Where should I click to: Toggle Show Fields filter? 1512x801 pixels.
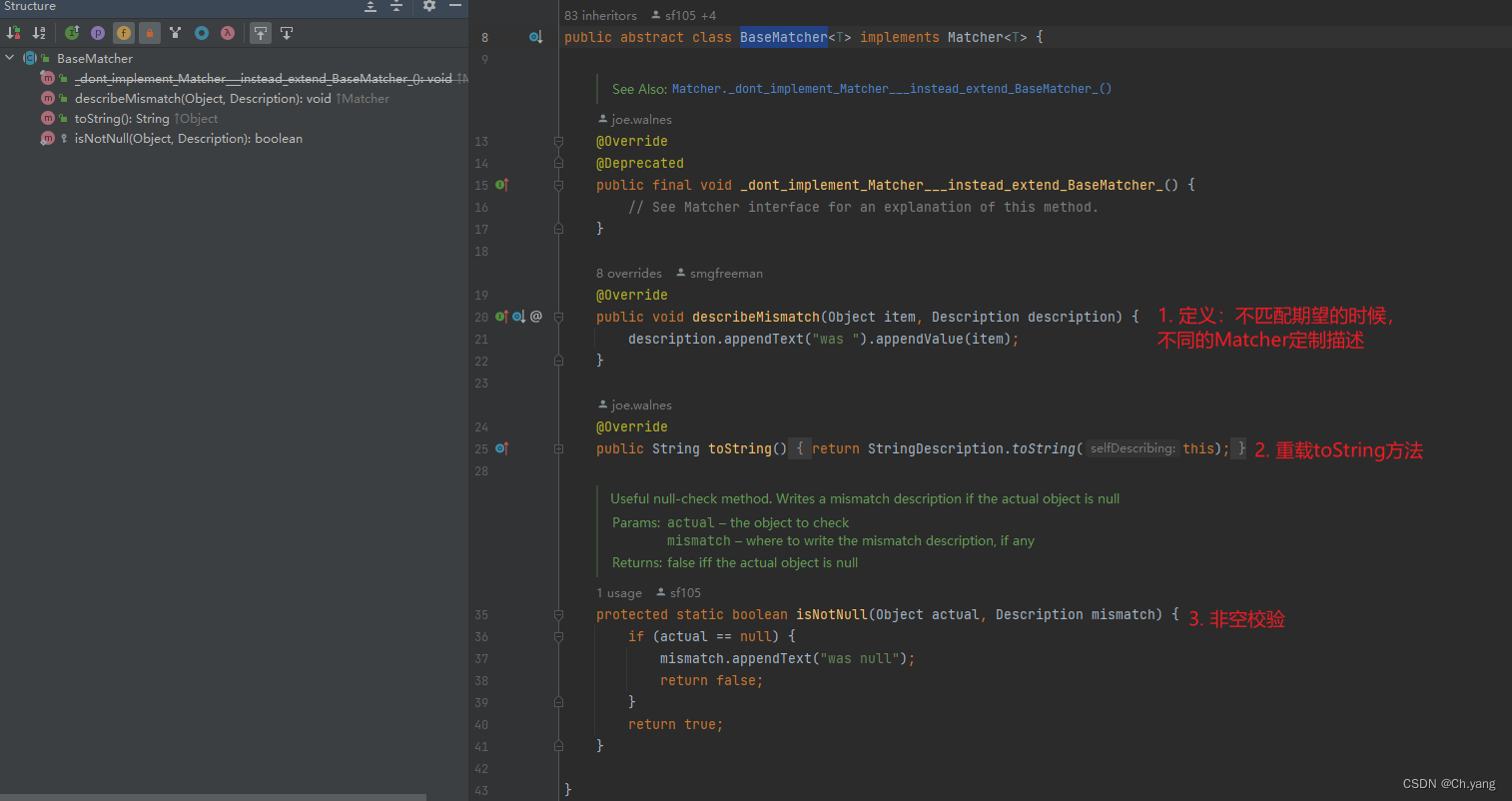[124, 33]
